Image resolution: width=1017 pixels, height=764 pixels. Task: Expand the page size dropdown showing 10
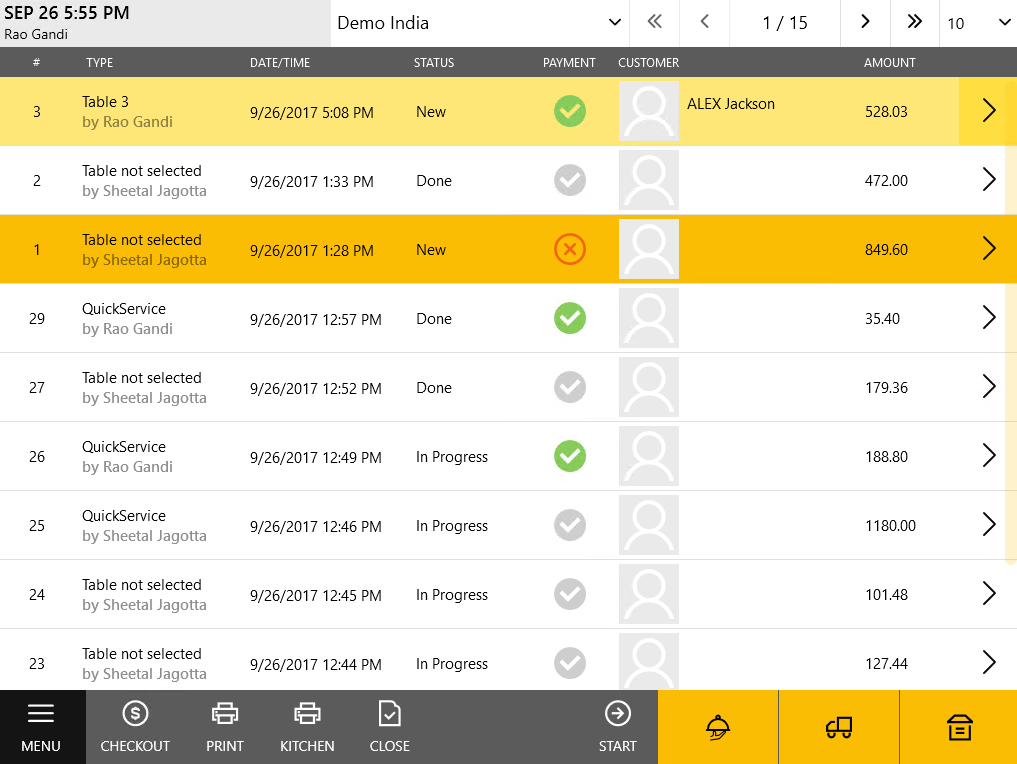tap(978, 23)
